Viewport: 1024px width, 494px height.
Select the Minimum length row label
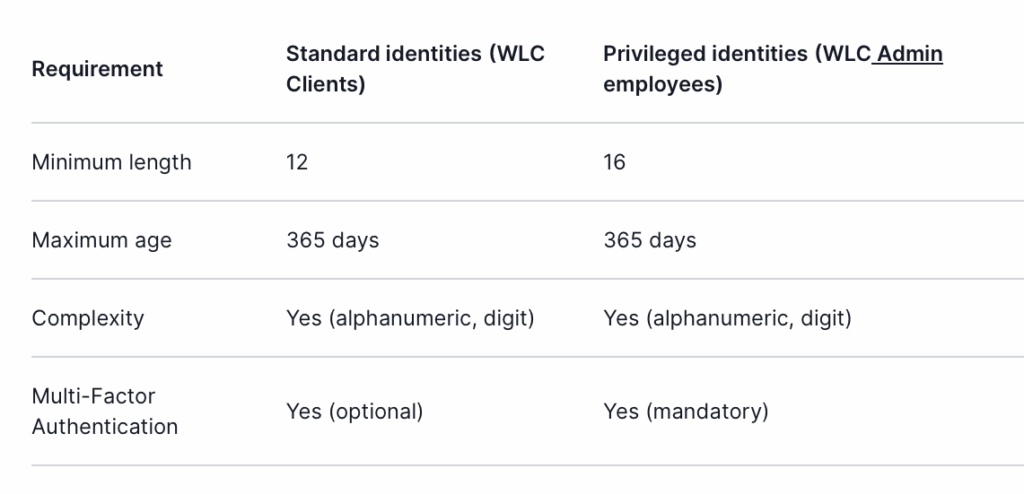point(112,162)
